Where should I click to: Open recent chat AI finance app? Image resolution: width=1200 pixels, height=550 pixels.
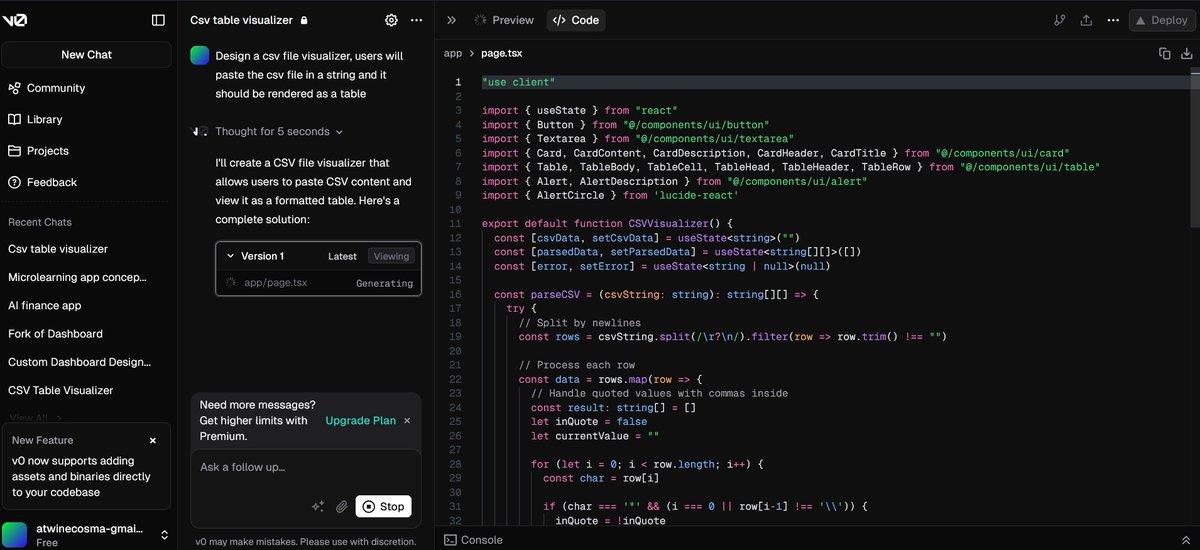tap(45, 306)
